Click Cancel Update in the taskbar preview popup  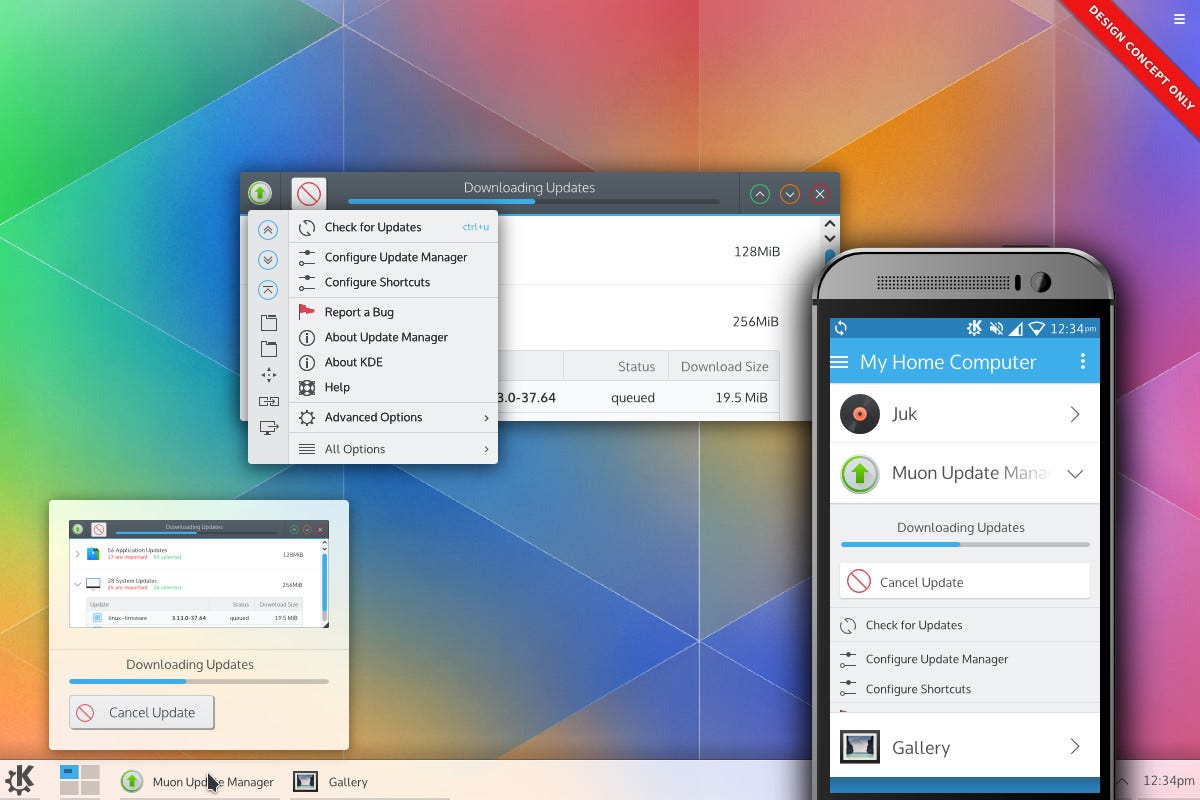point(142,712)
